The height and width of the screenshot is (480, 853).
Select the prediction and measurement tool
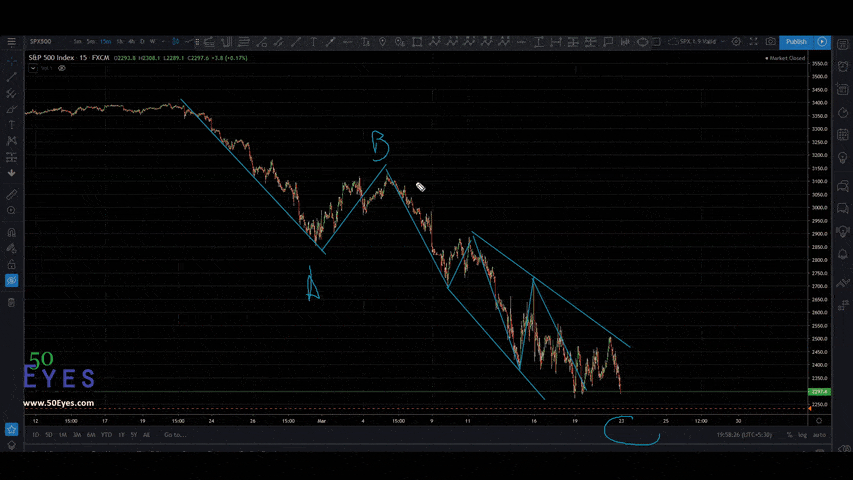tap(11, 157)
